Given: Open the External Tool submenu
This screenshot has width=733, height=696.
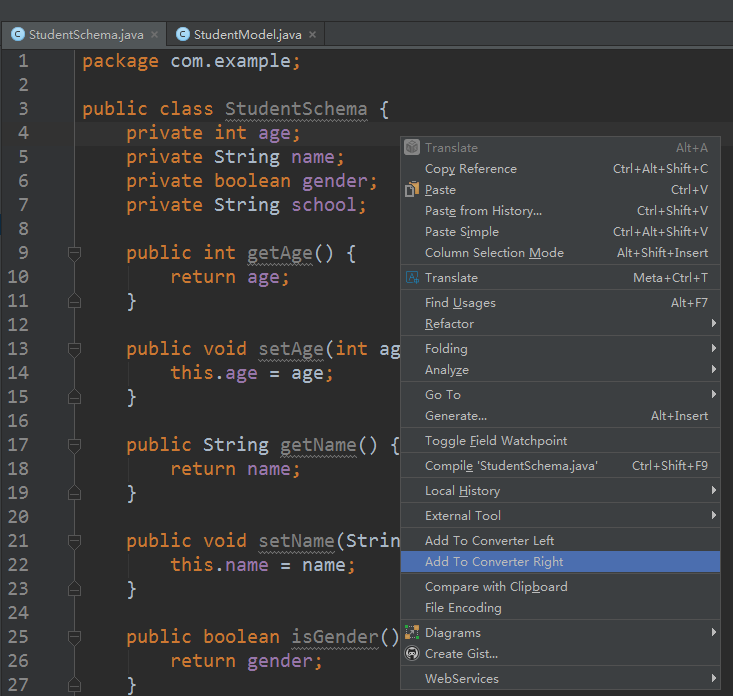Looking at the screenshot, I should pos(560,515).
